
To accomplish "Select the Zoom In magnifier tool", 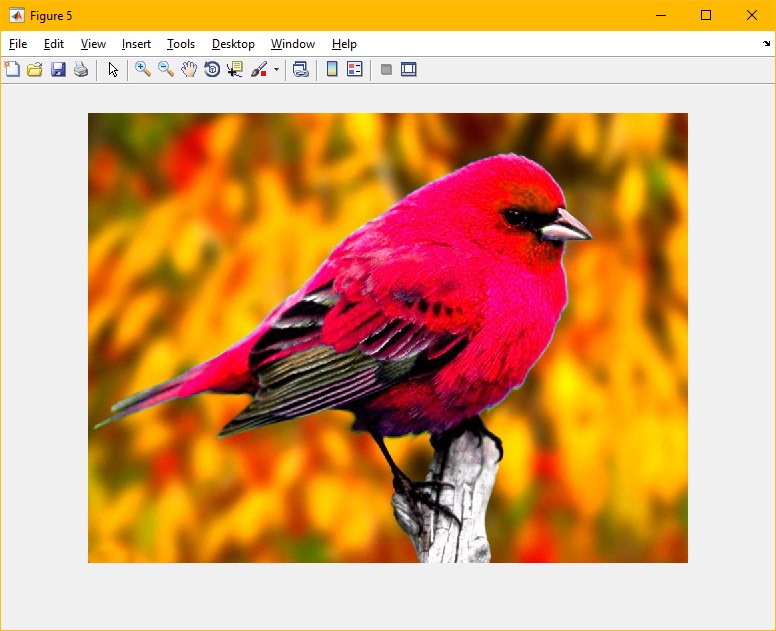I will [143, 69].
